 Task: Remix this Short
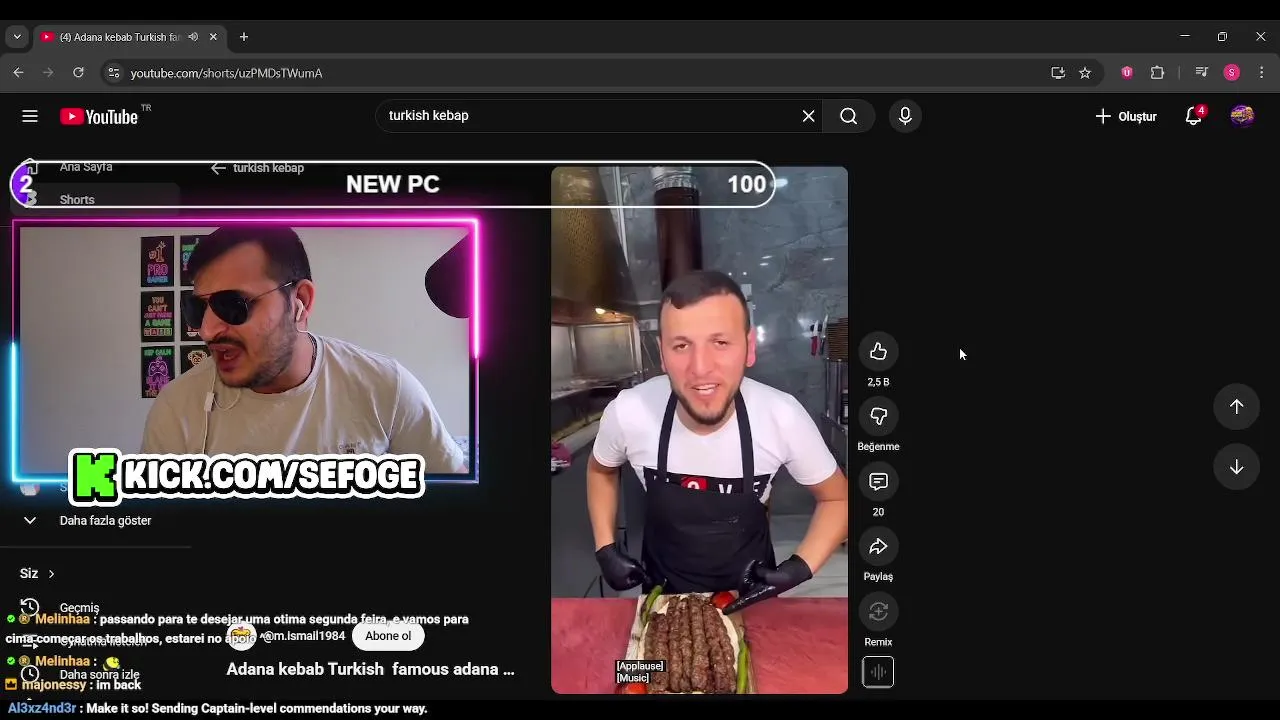878,611
